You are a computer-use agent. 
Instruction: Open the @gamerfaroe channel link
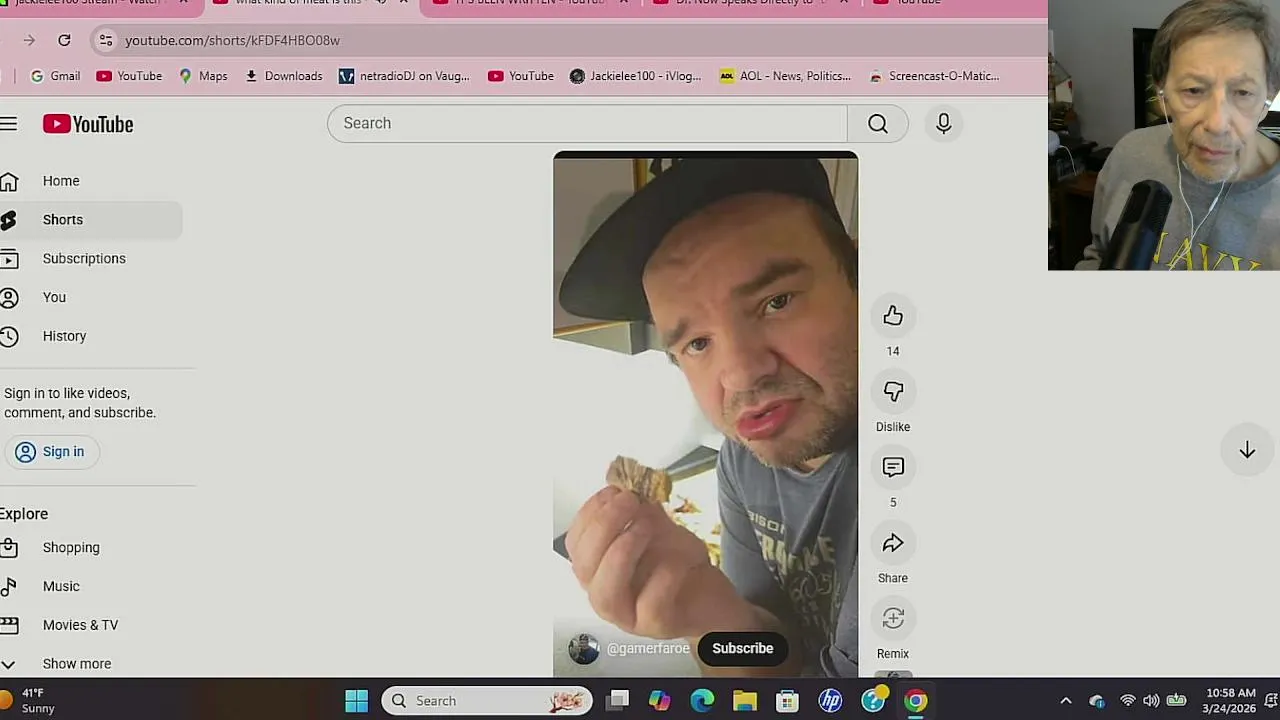(648, 649)
